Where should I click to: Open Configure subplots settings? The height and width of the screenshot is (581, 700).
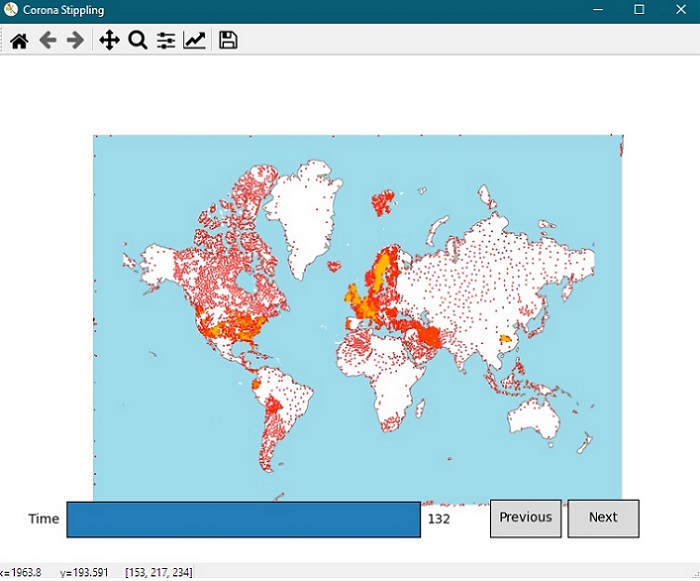[x=166, y=41]
